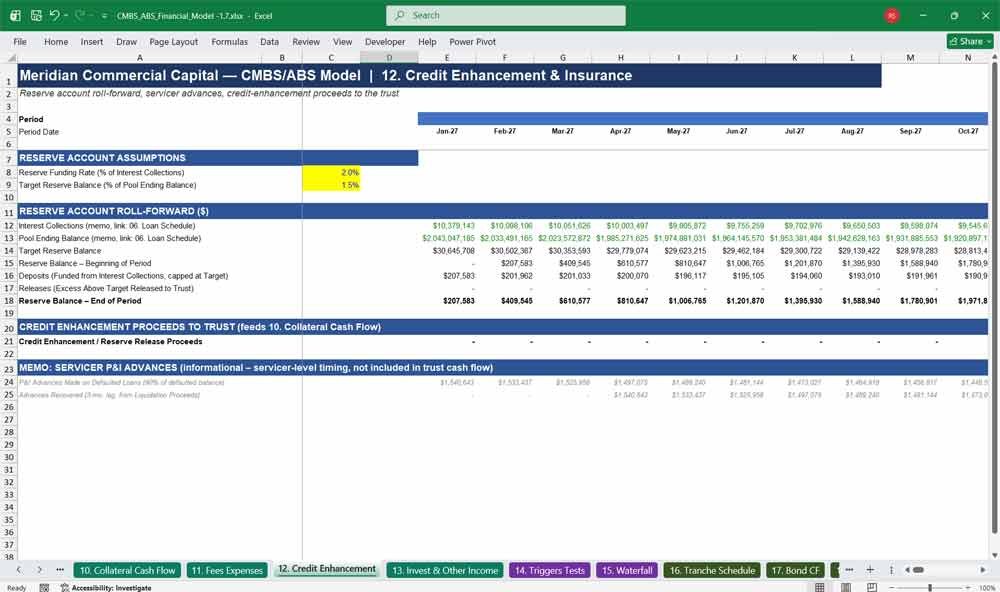1000x592 pixels.
Task: Open the Undo history dropdown arrow
Action: (x=66, y=15)
